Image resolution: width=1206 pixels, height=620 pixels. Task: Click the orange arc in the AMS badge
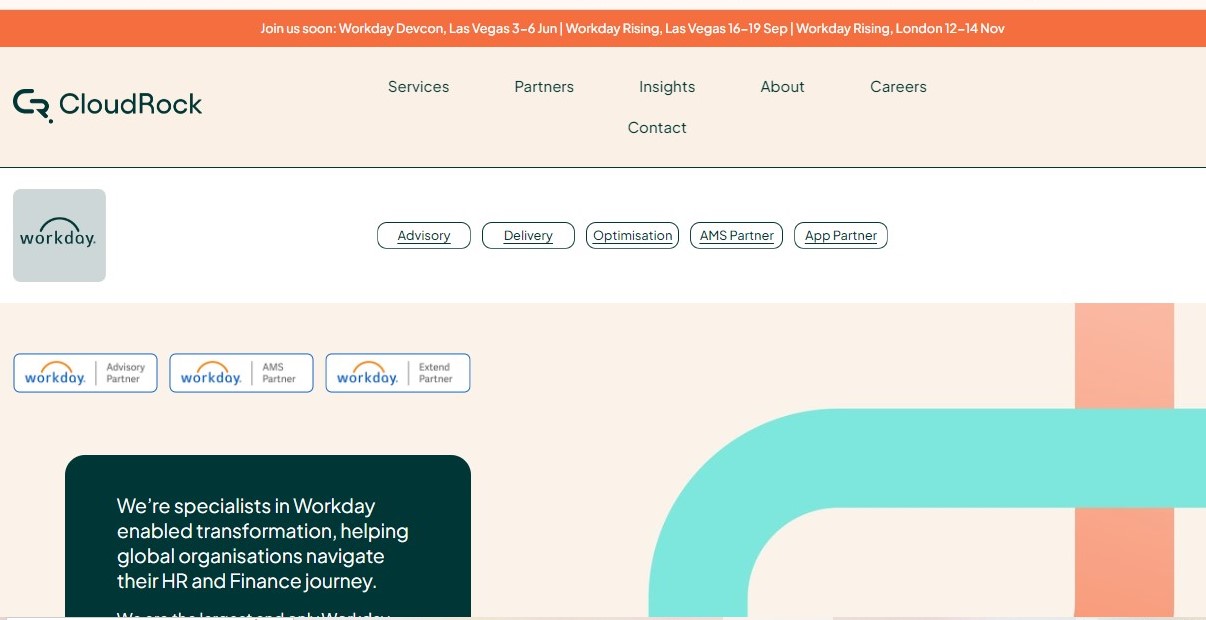[x=211, y=366]
